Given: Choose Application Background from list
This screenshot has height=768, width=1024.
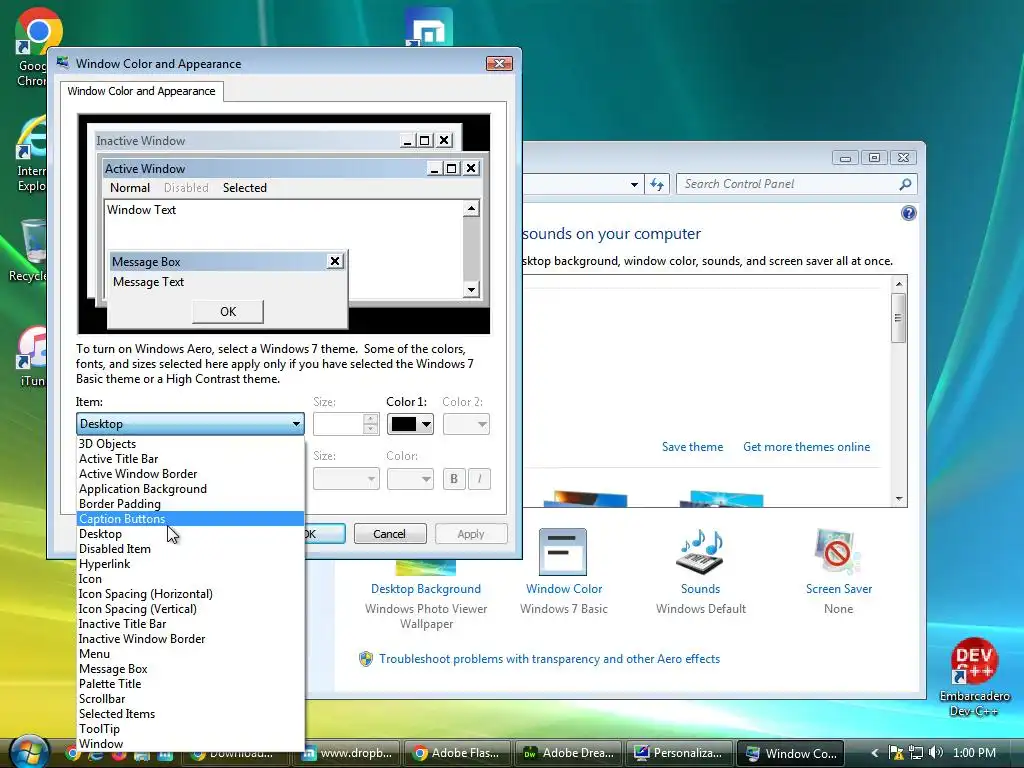Looking at the screenshot, I should coord(190,488).
